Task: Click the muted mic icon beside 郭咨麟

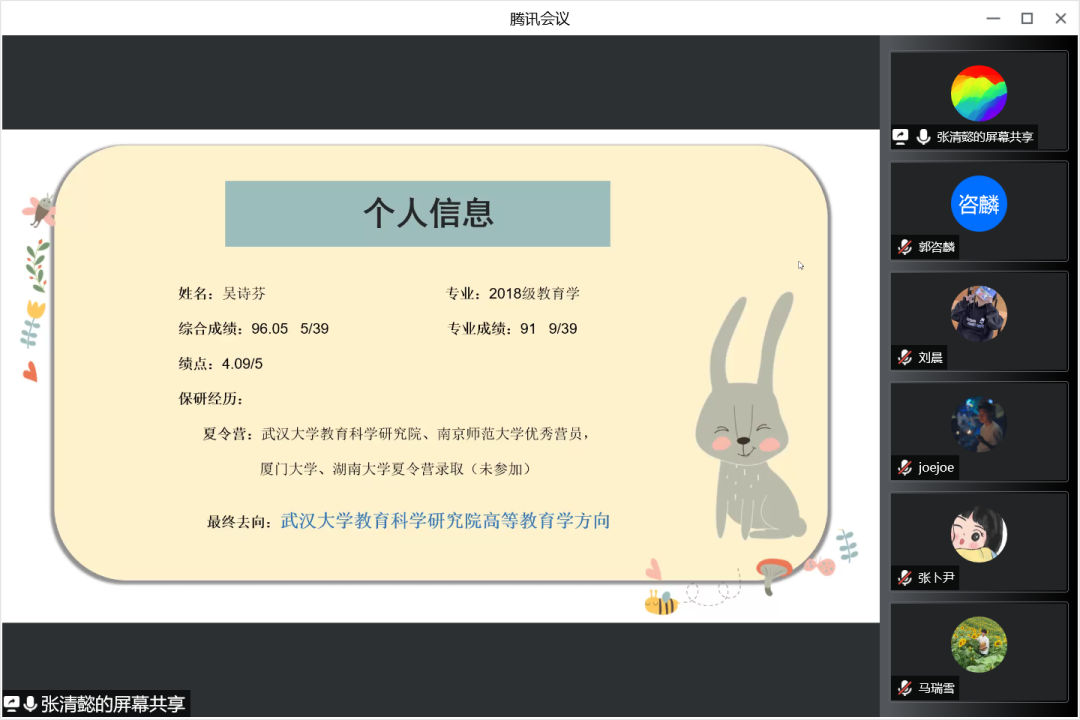Action: click(x=904, y=247)
